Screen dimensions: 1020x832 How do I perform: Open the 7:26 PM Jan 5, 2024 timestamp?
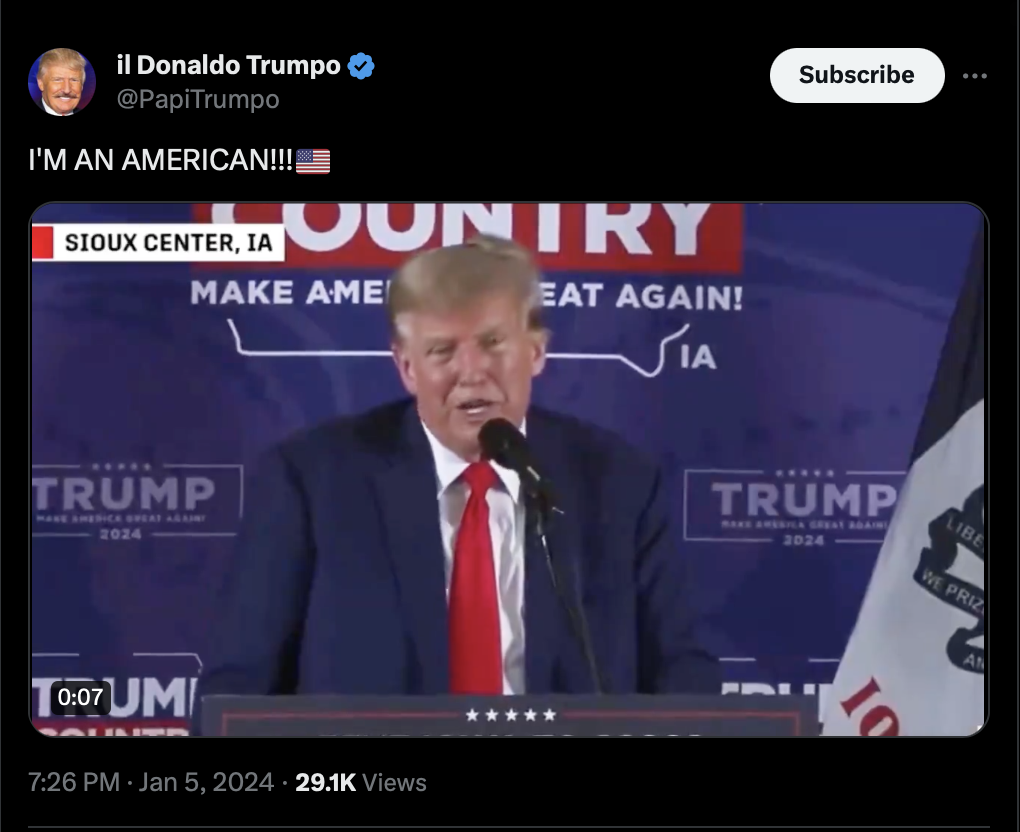150,782
